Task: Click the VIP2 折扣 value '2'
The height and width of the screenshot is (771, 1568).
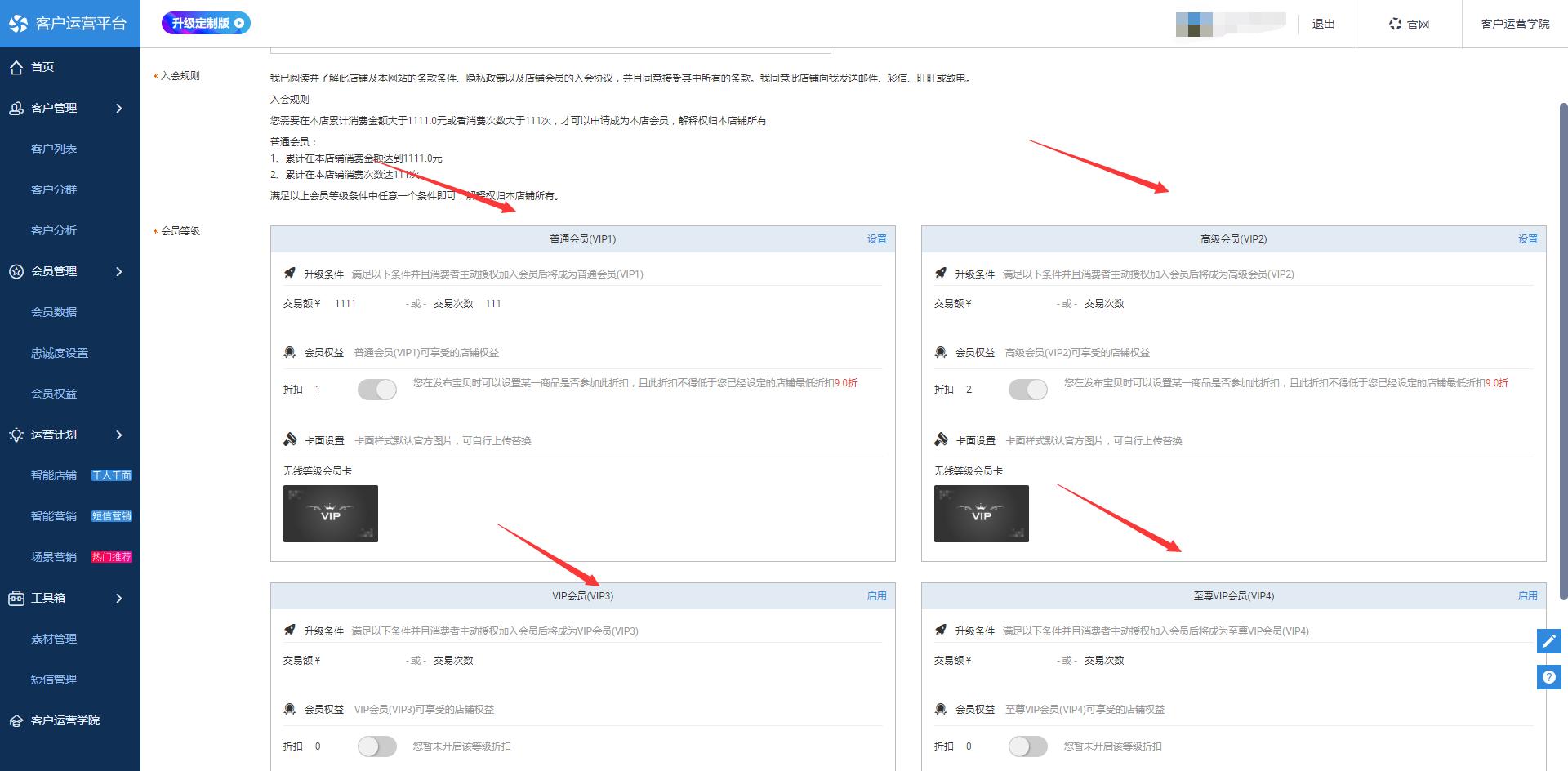Action: tap(969, 390)
